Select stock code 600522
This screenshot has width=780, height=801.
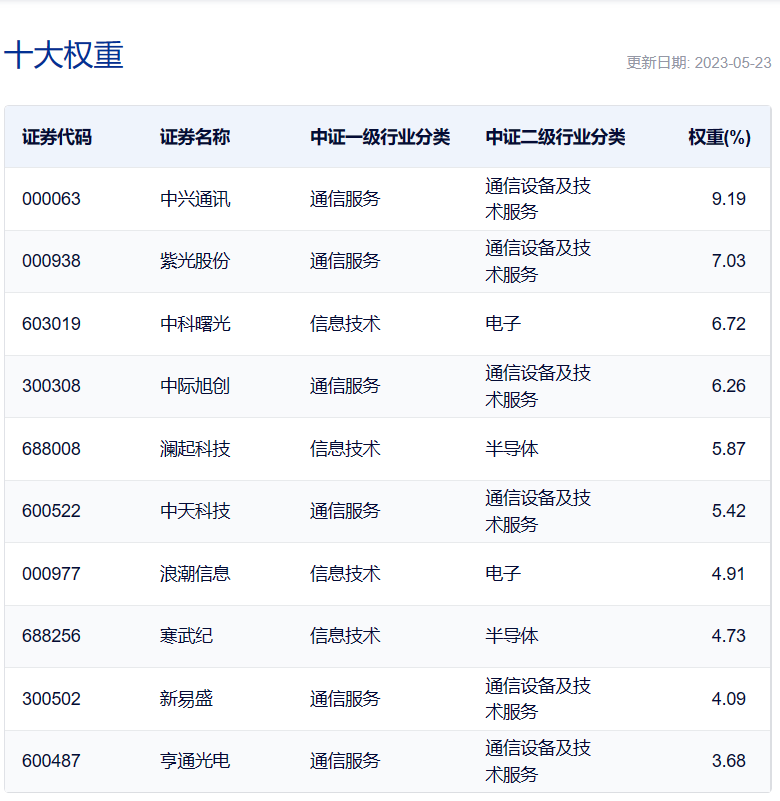[x=51, y=511]
